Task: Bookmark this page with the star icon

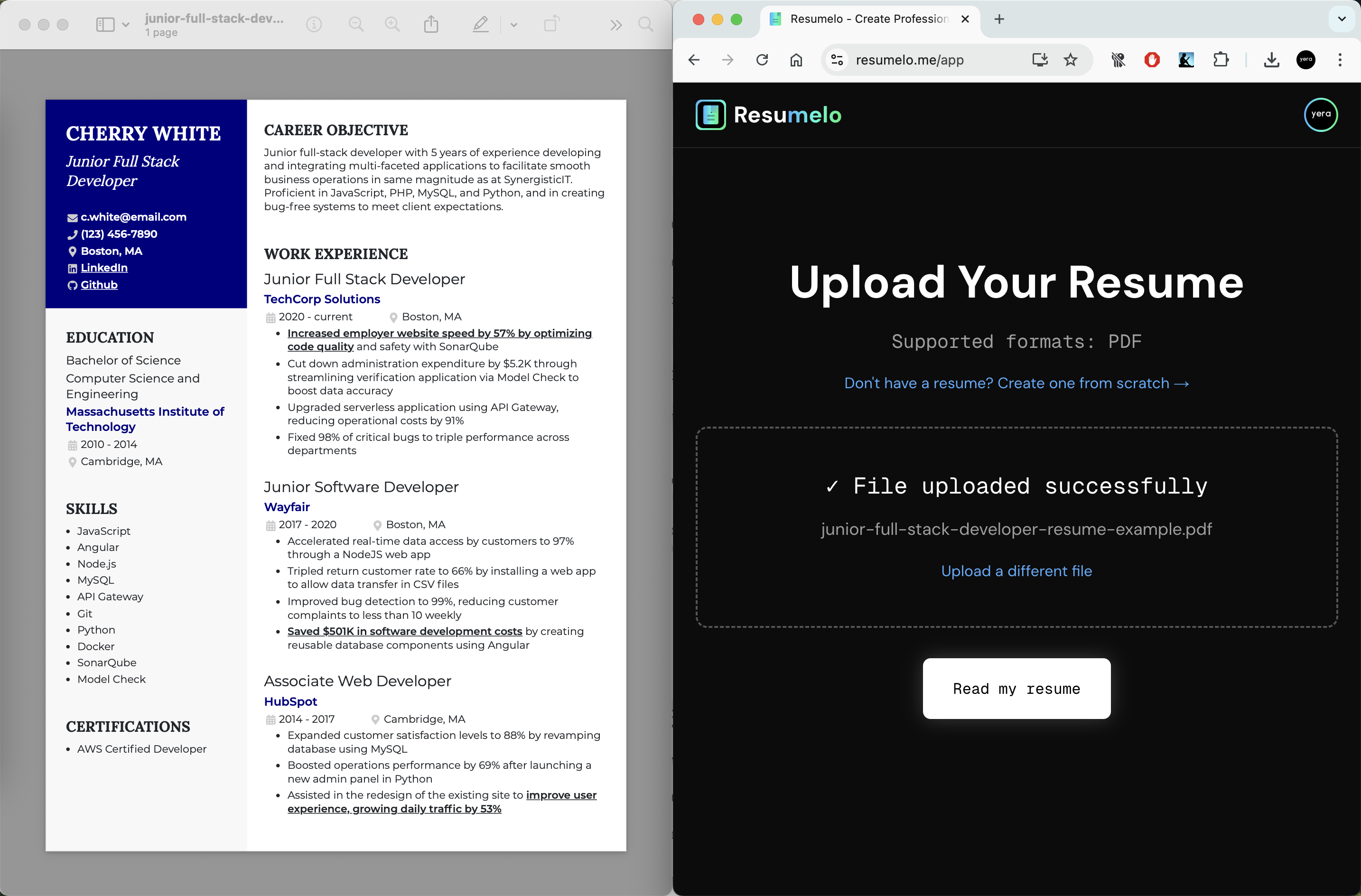Action: [1071, 59]
